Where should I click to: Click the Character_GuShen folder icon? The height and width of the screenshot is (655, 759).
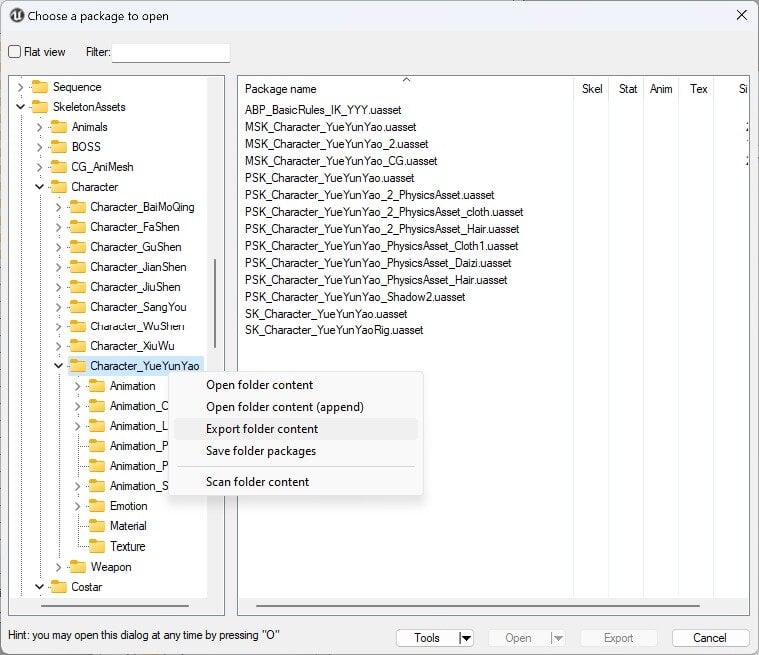point(77,247)
